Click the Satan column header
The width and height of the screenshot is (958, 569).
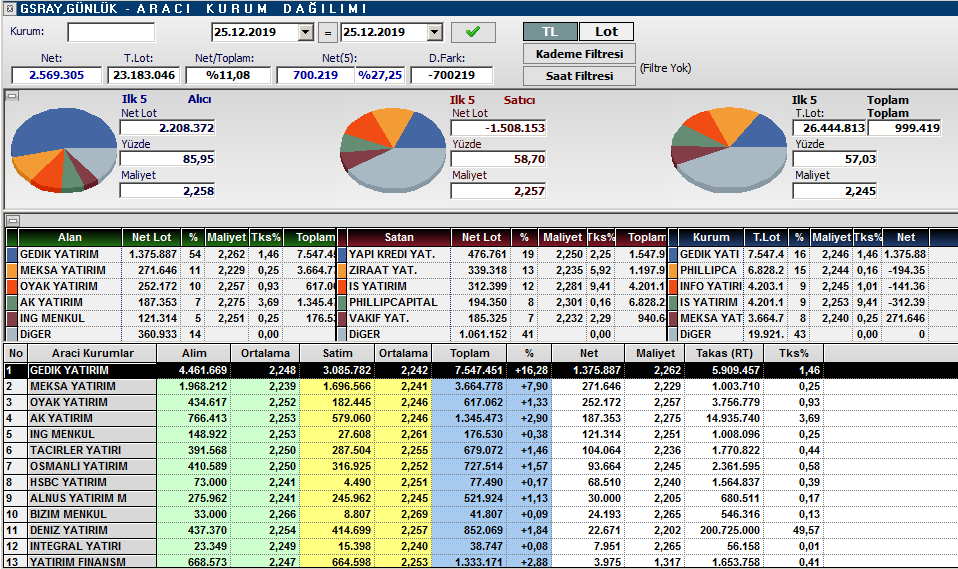click(399, 237)
